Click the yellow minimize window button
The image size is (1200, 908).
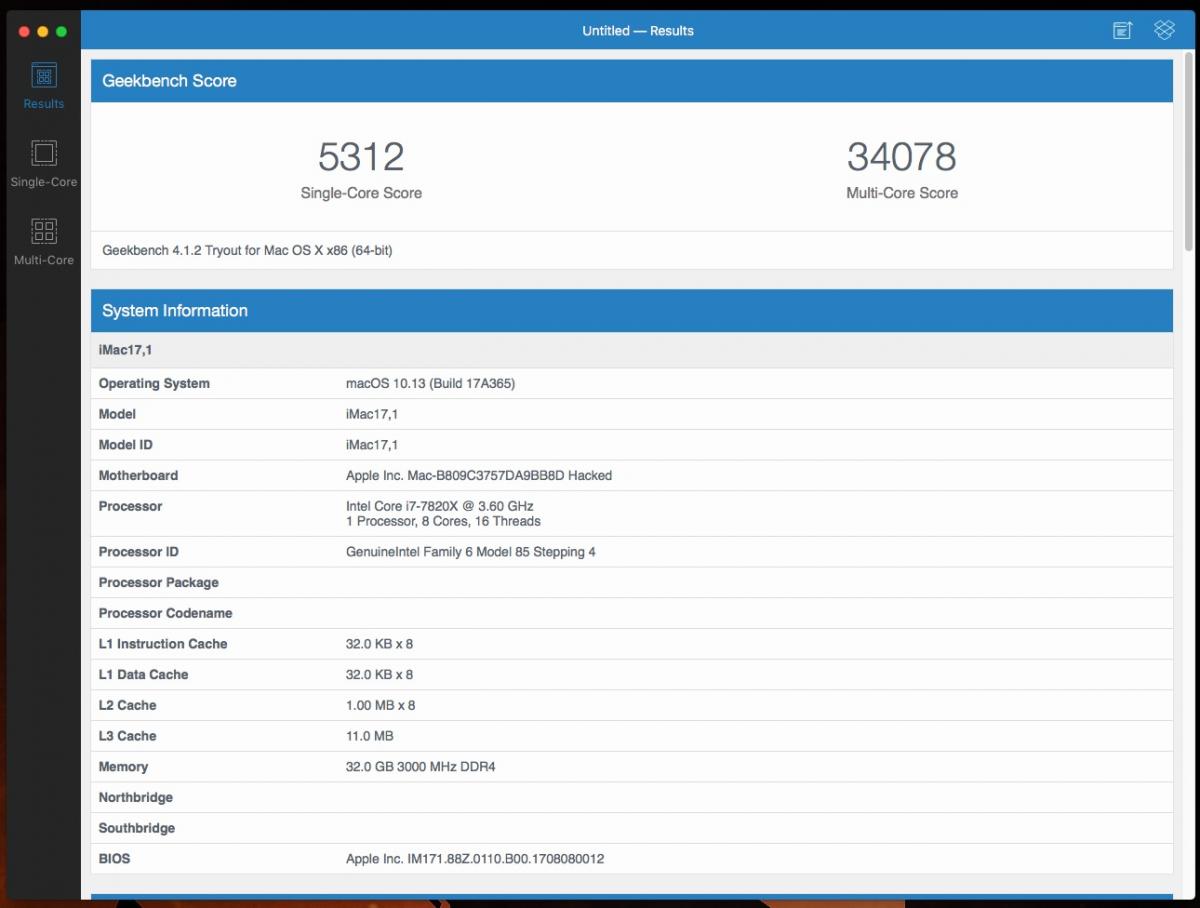(43, 32)
